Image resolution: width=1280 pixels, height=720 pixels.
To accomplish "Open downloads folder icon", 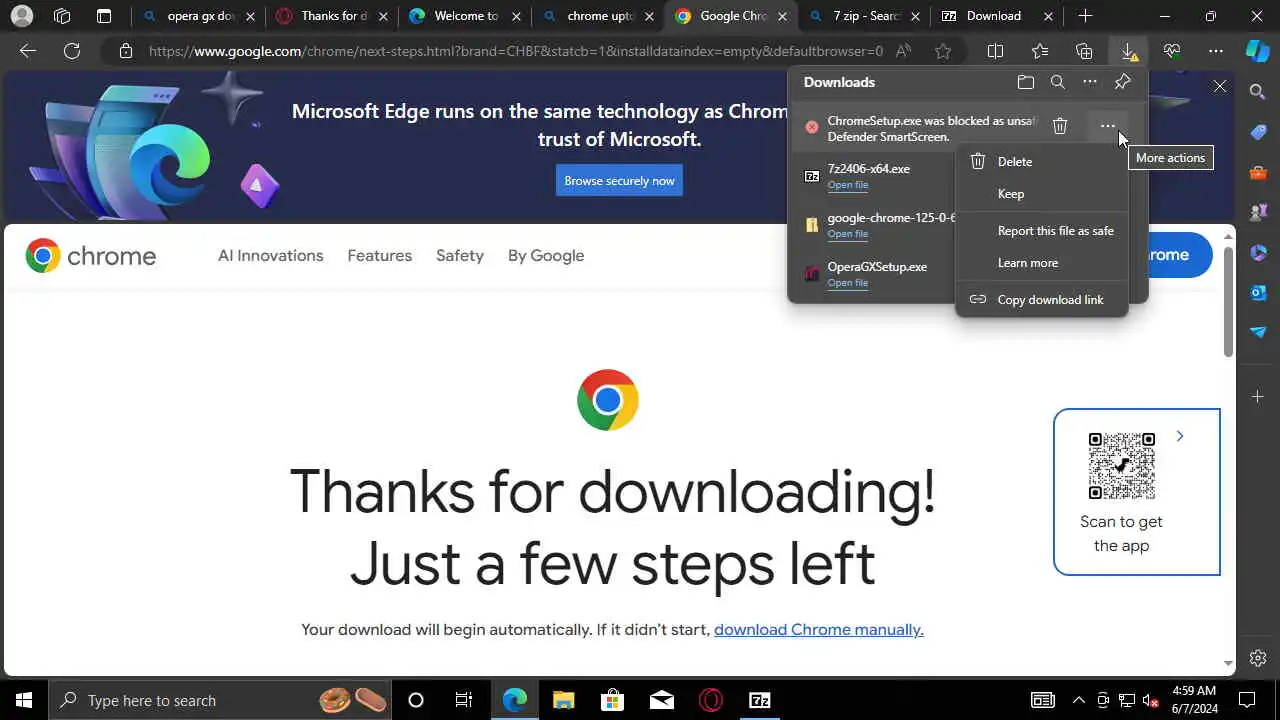I will pyautogui.click(x=1025, y=82).
